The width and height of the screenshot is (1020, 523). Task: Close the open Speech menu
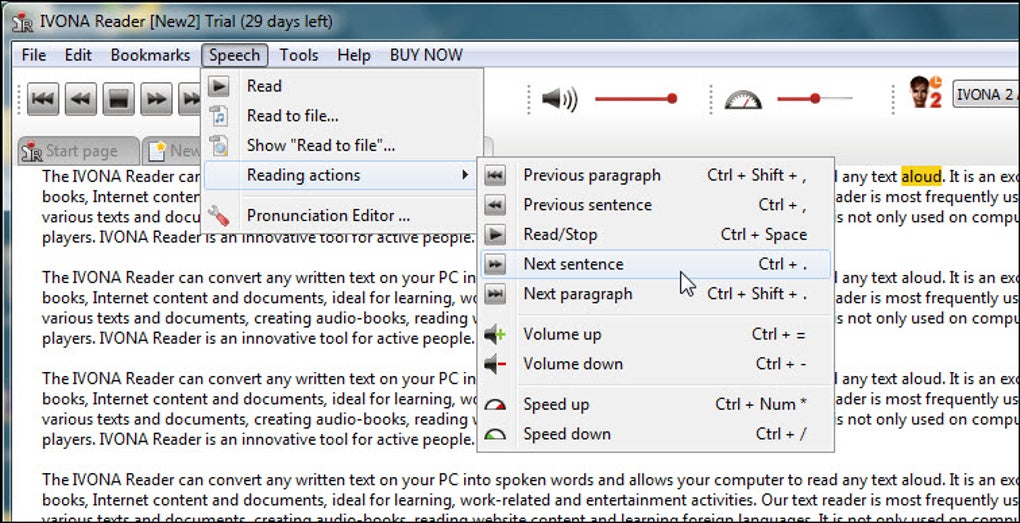coord(234,55)
